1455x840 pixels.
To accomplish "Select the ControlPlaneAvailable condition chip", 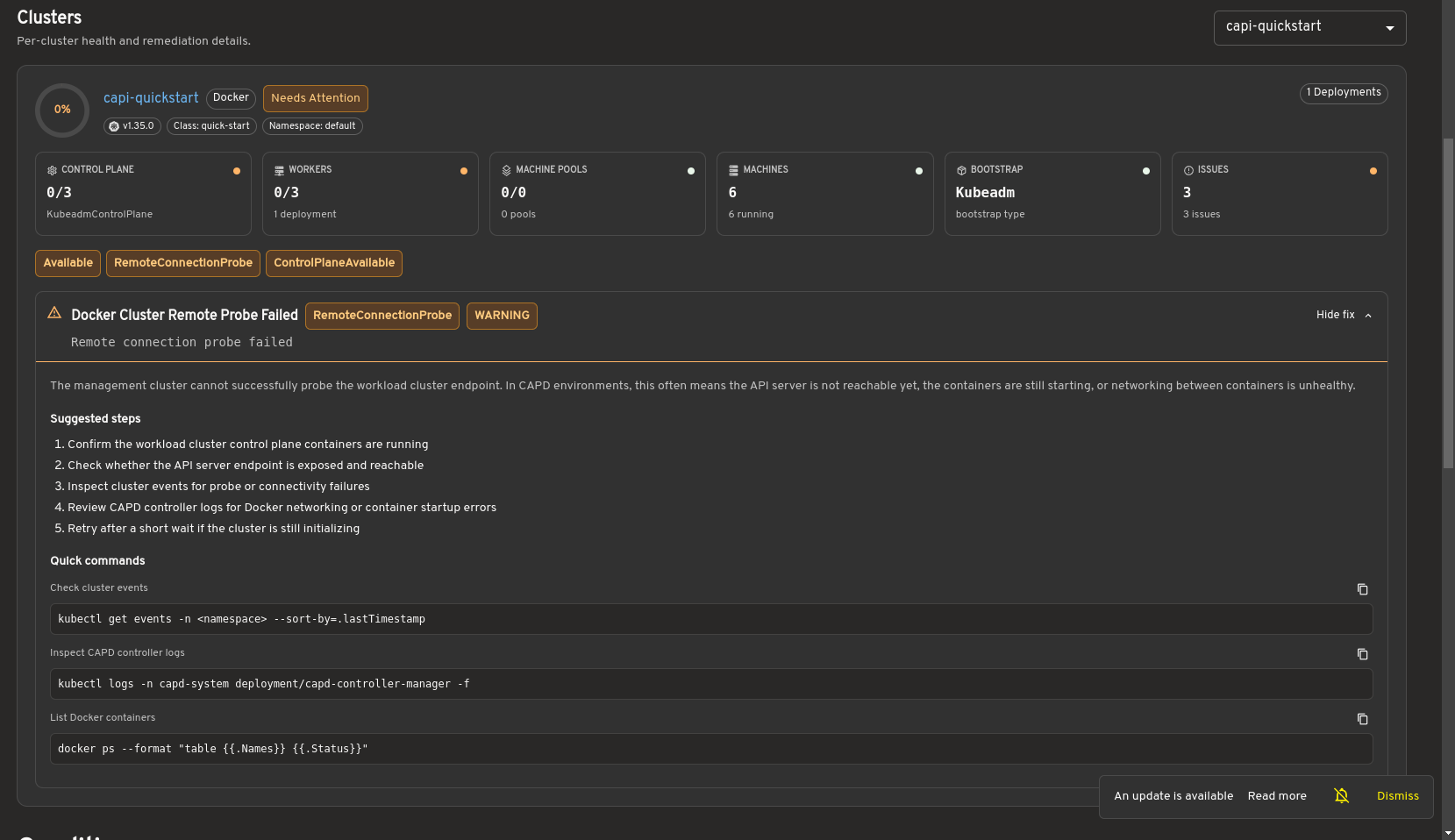I will 334,263.
